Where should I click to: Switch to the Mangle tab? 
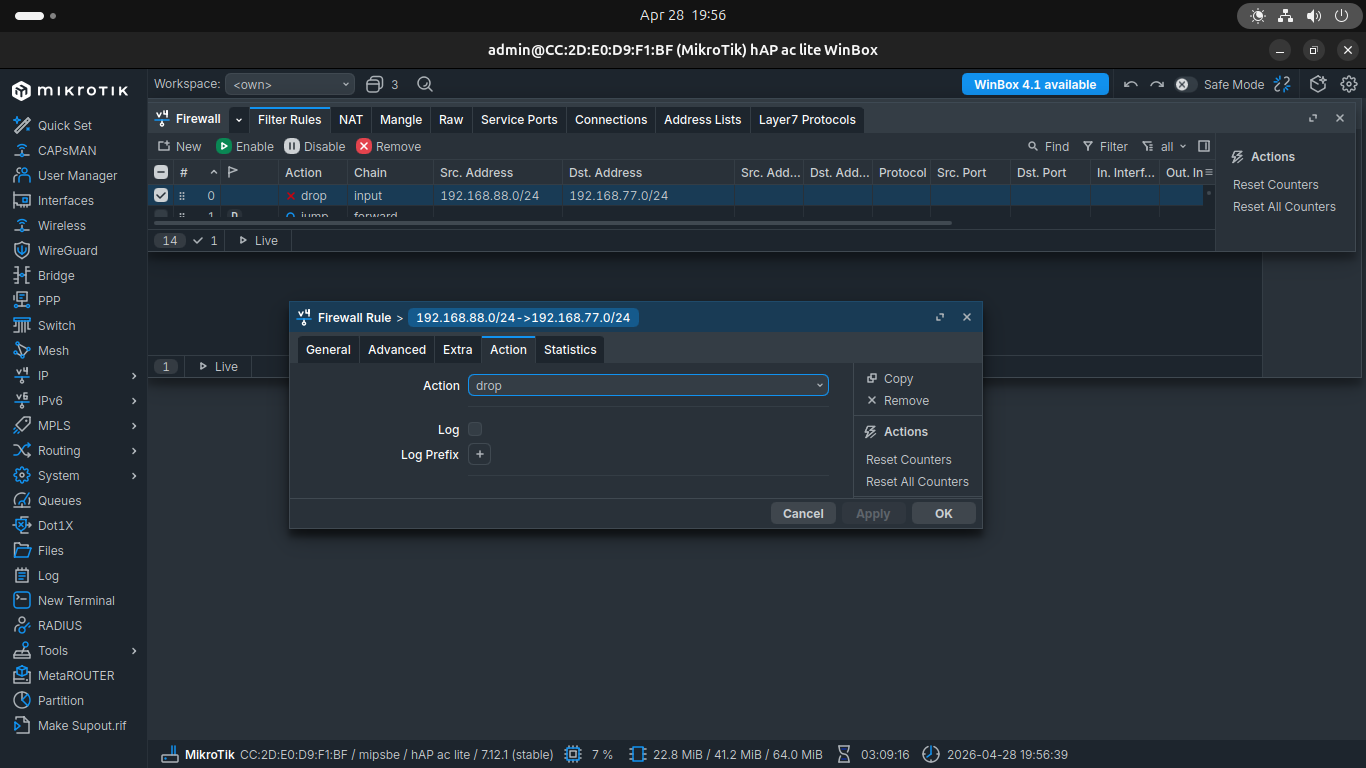point(401,119)
